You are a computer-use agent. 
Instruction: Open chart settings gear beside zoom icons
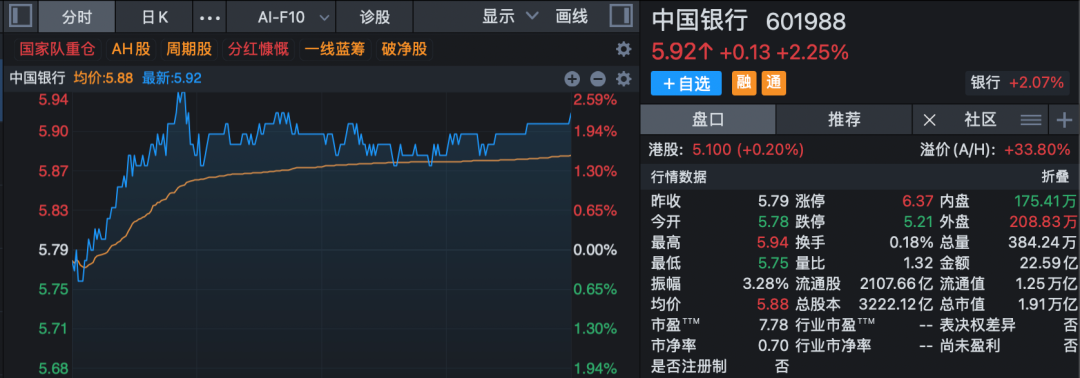[x=623, y=78]
